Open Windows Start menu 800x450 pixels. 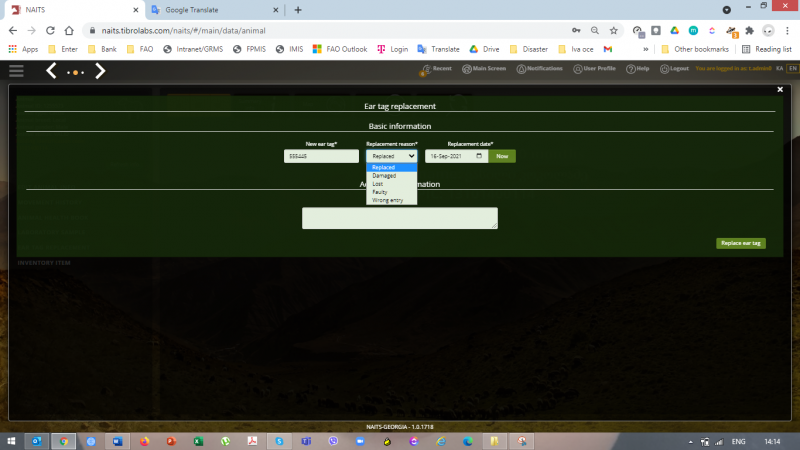click(x=11, y=441)
